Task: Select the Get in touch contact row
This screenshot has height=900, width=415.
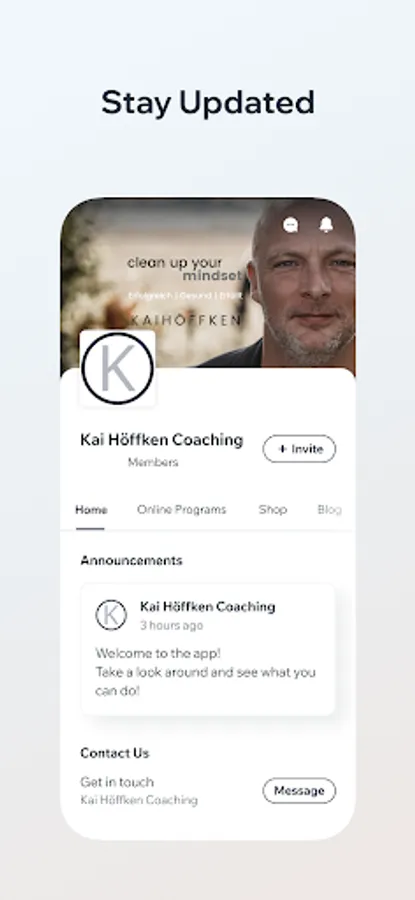Action: click(208, 791)
